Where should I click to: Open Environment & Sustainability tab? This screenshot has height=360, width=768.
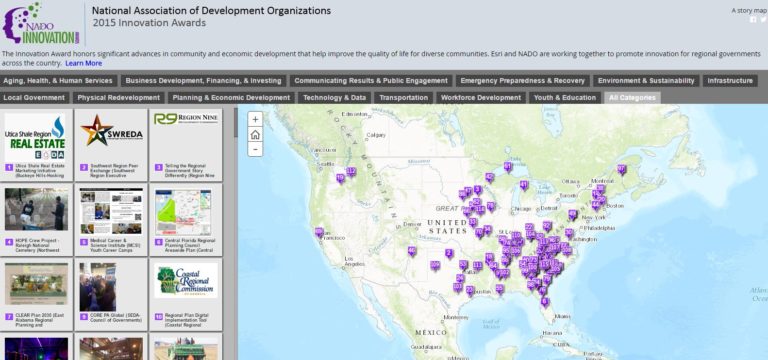646,81
